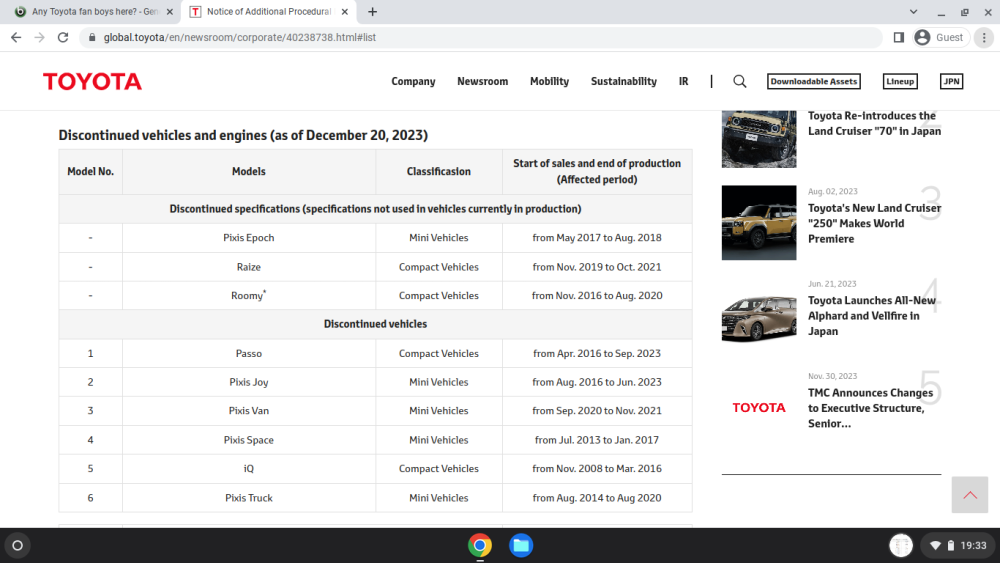
Task: Open Chrome three-dot menu
Action: pyautogui.click(x=984, y=38)
